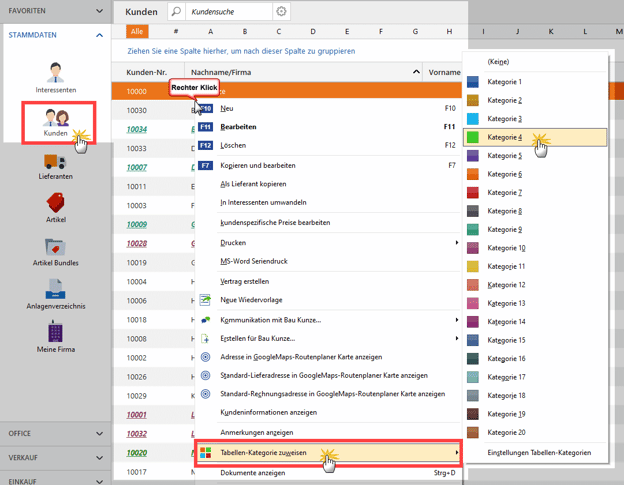Click the Alle filter button
Viewport: 624px width, 485px height.
pos(136,32)
